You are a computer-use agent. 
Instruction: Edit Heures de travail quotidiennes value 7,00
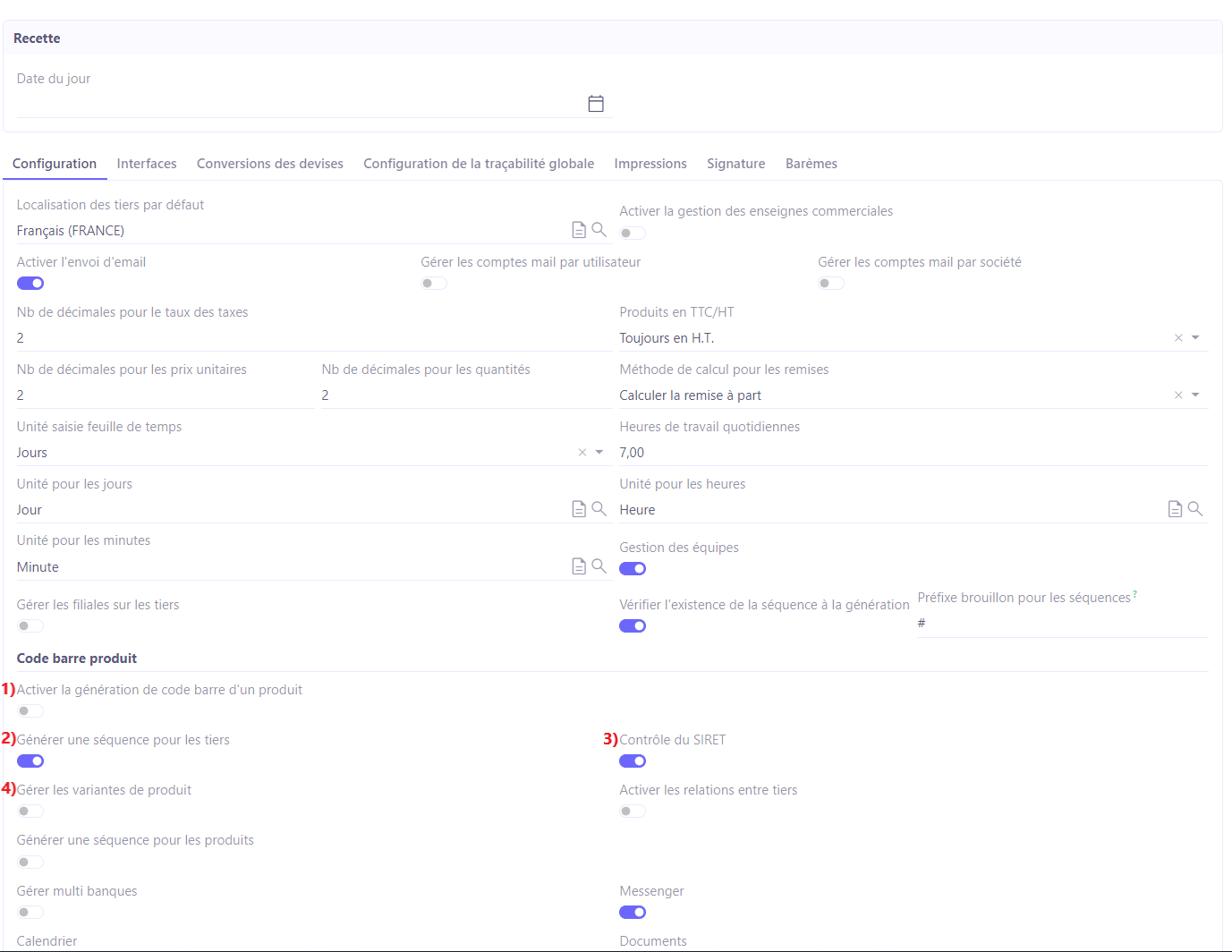[x=913, y=453]
